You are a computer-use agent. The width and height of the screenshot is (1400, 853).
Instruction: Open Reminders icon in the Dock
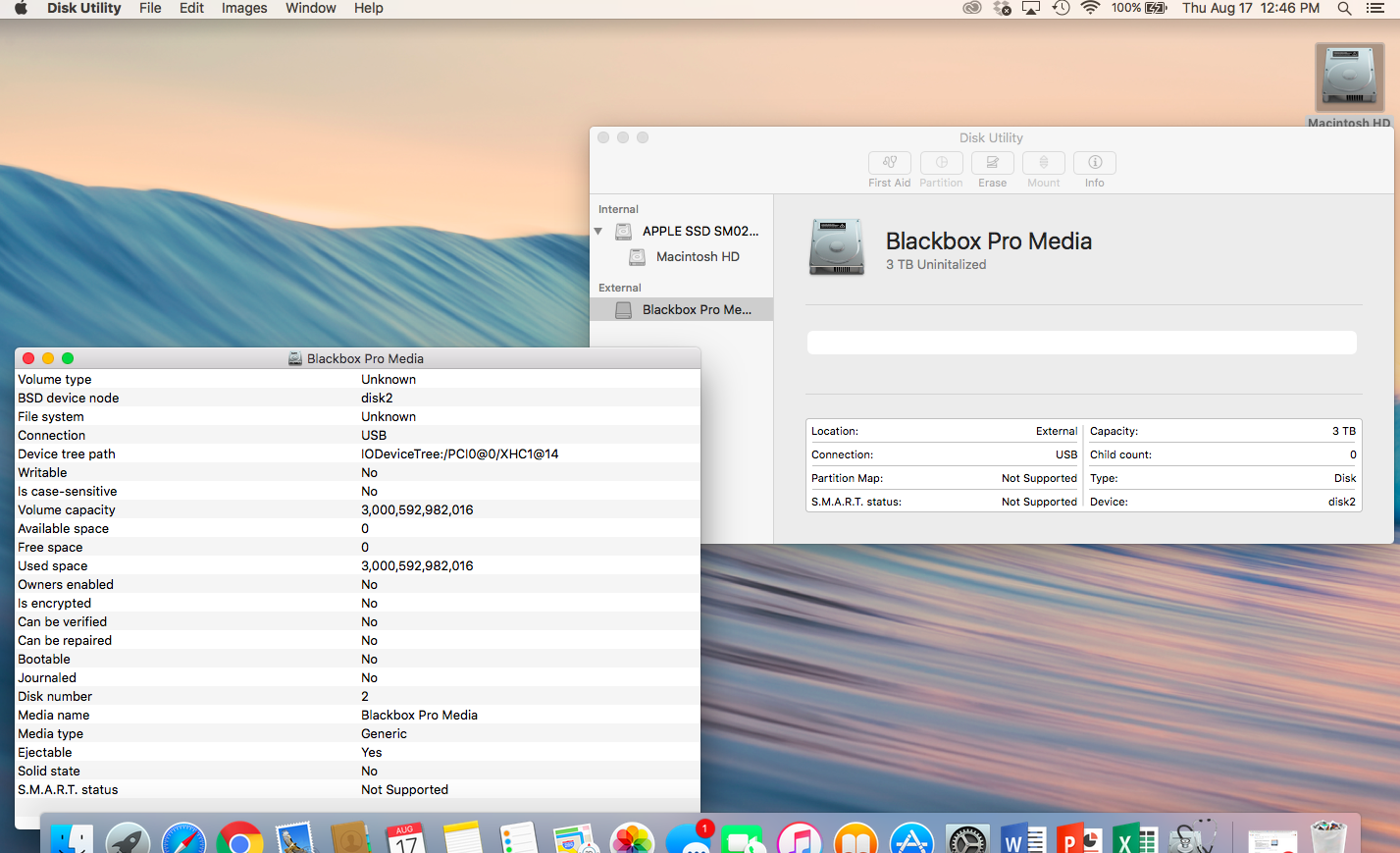[x=519, y=839]
